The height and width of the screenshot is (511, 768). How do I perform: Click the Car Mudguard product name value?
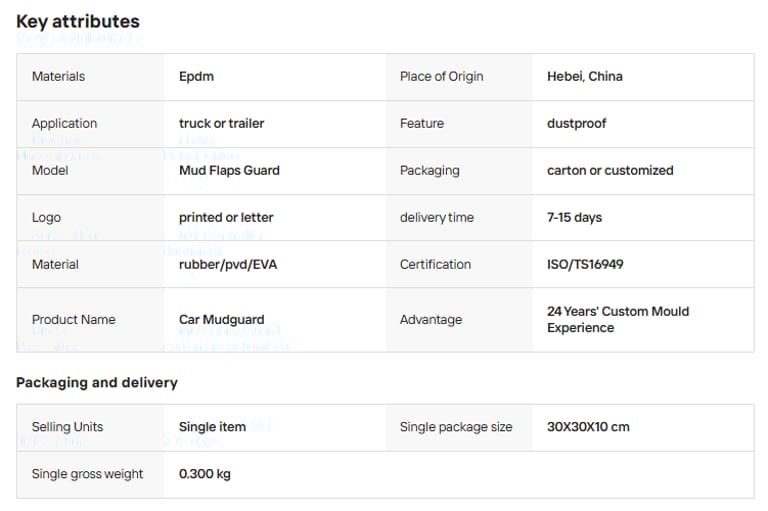click(221, 319)
